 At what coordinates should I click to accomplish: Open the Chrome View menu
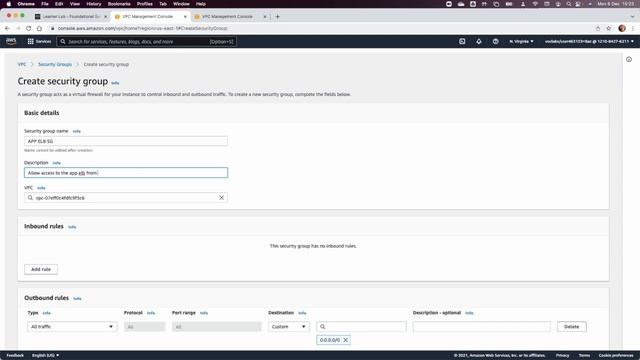click(75, 4)
